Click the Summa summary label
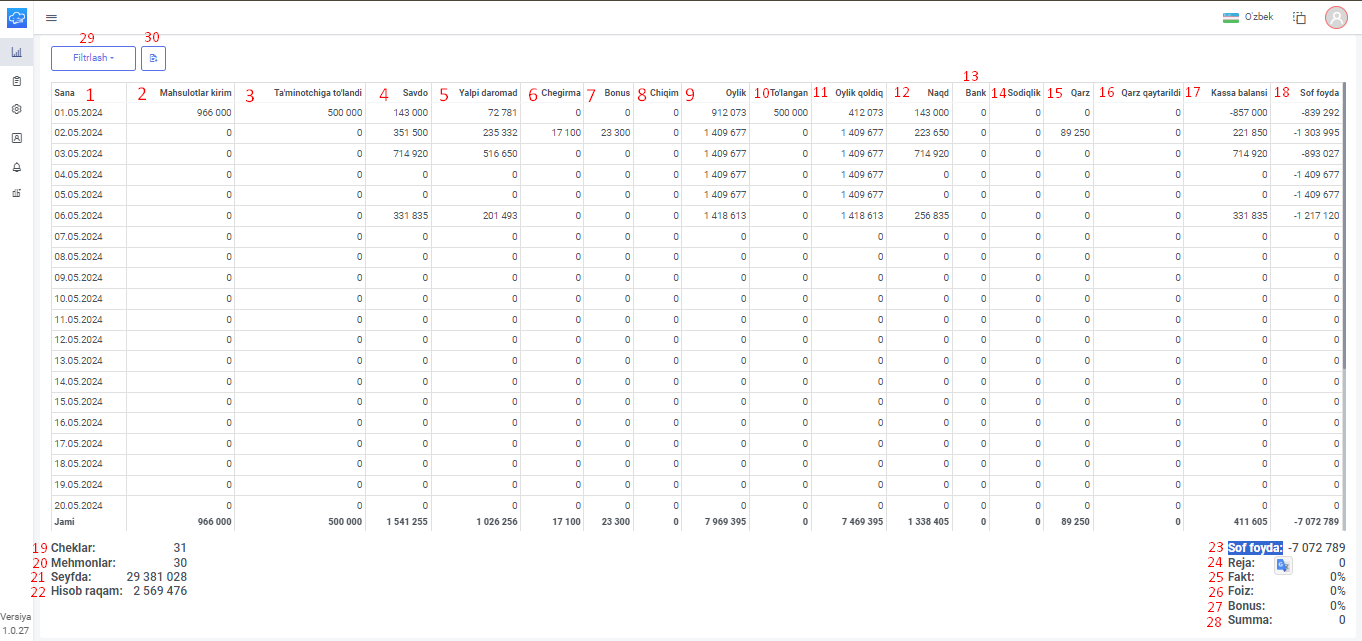The height and width of the screenshot is (641, 1362). point(1250,620)
